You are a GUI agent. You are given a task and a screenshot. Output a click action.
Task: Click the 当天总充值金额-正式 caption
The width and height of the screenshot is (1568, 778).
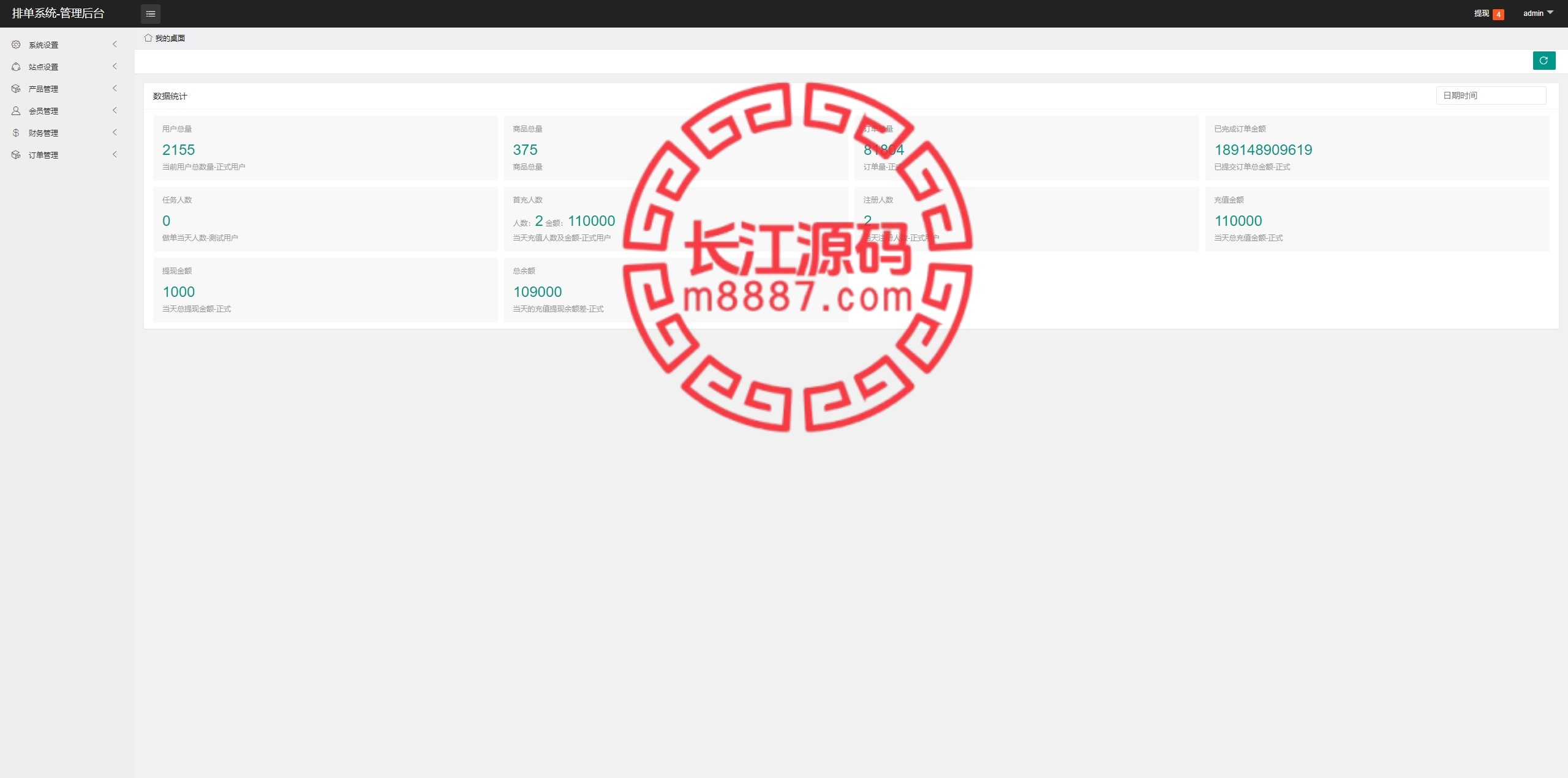point(1248,238)
